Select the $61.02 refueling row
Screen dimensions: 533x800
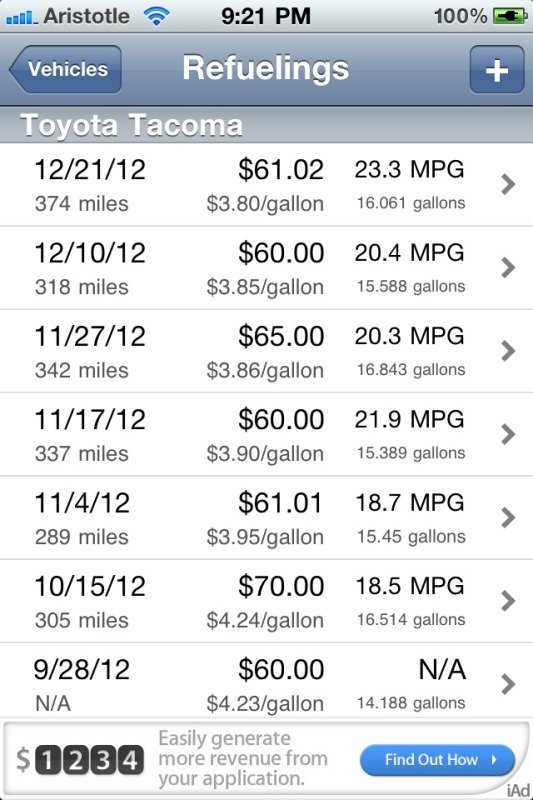[266, 185]
